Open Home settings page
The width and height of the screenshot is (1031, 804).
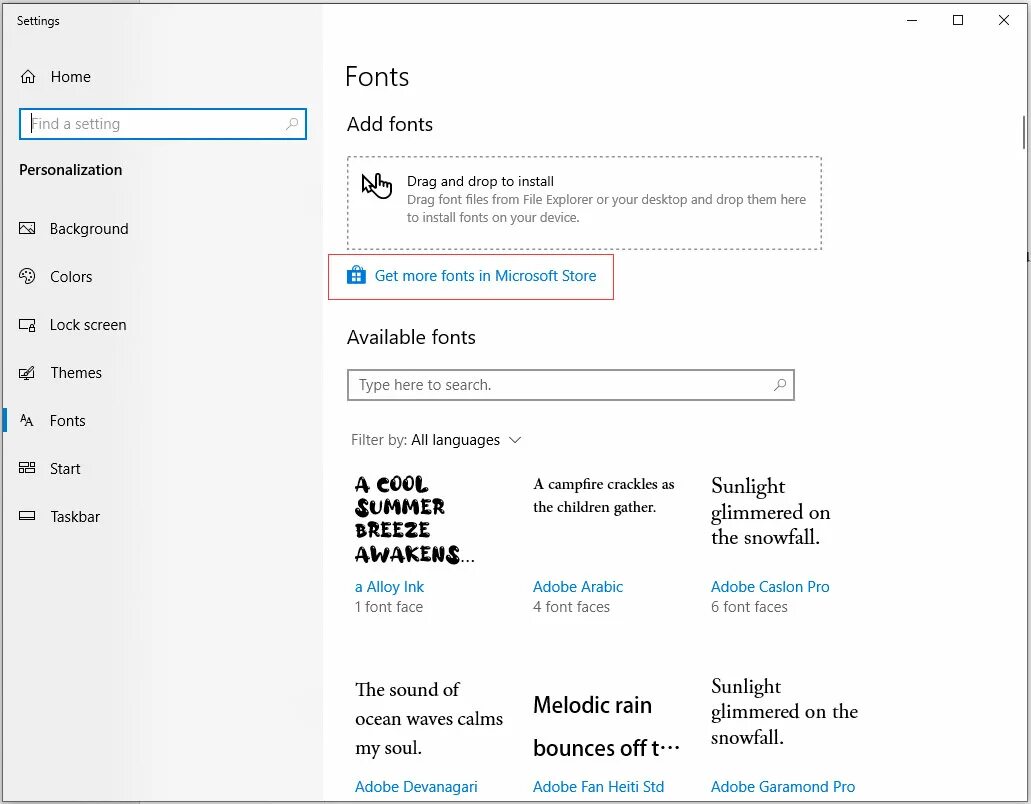[70, 77]
